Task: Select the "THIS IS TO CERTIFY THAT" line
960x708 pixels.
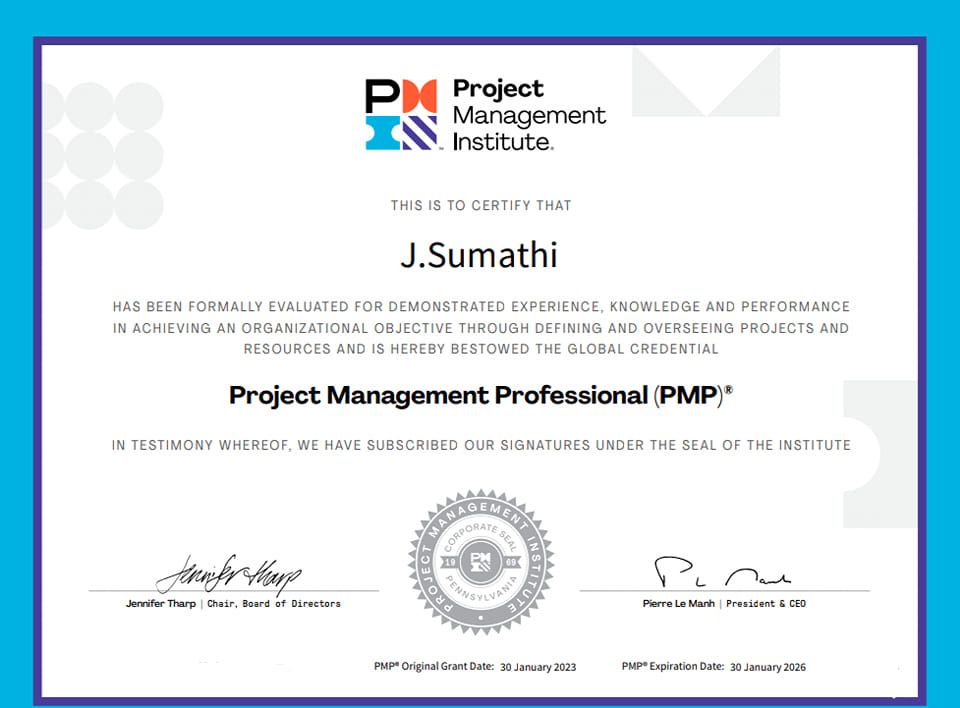Action: [x=481, y=206]
